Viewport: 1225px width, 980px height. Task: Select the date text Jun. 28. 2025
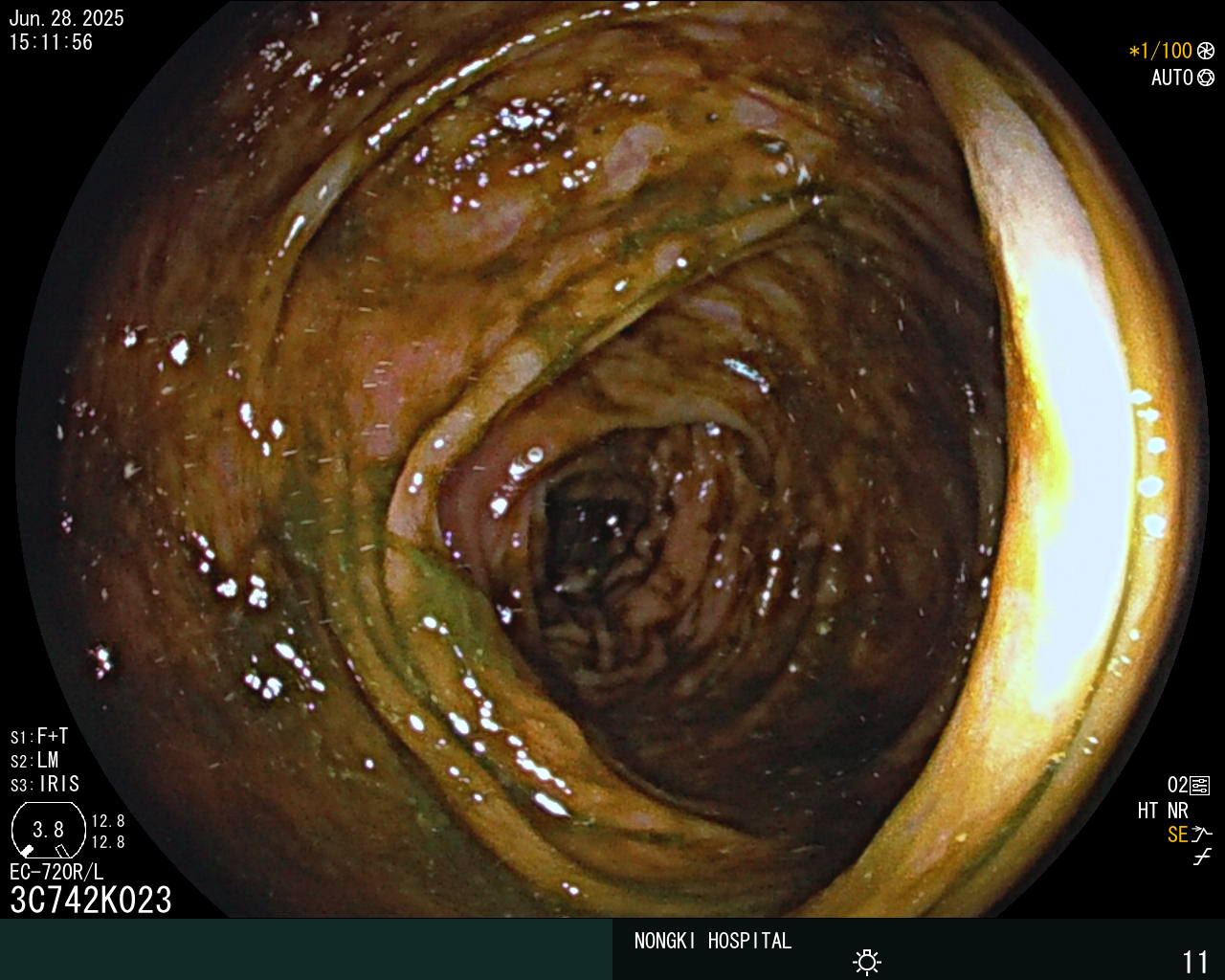[x=66, y=18]
